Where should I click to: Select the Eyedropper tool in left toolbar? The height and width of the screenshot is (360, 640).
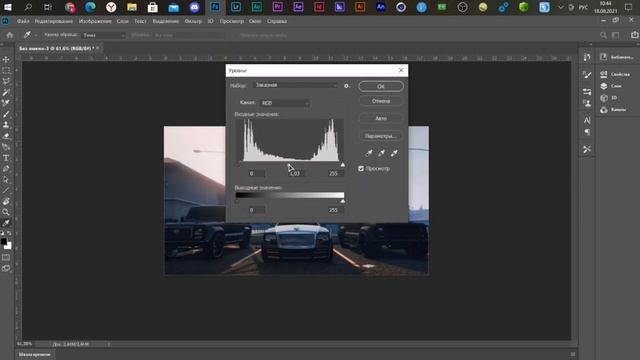(x=6, y=223)
